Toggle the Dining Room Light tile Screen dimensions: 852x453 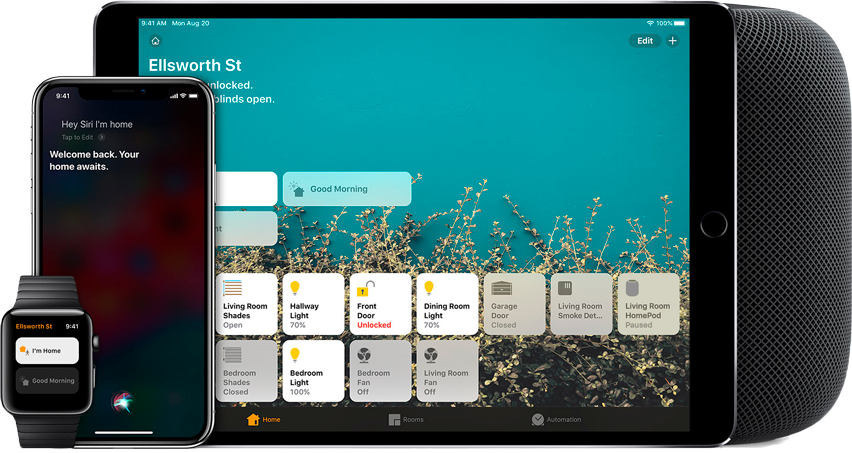tap(447, 304)
